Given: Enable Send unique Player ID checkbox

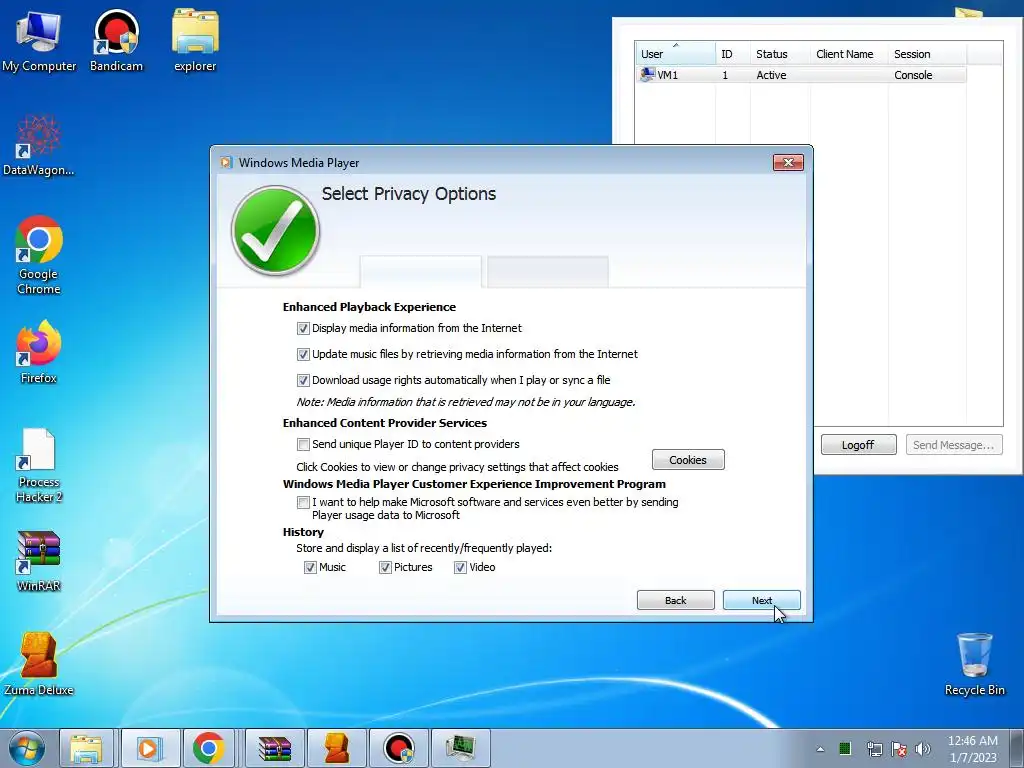Looking at the screenshot, I should coord(303,445).
